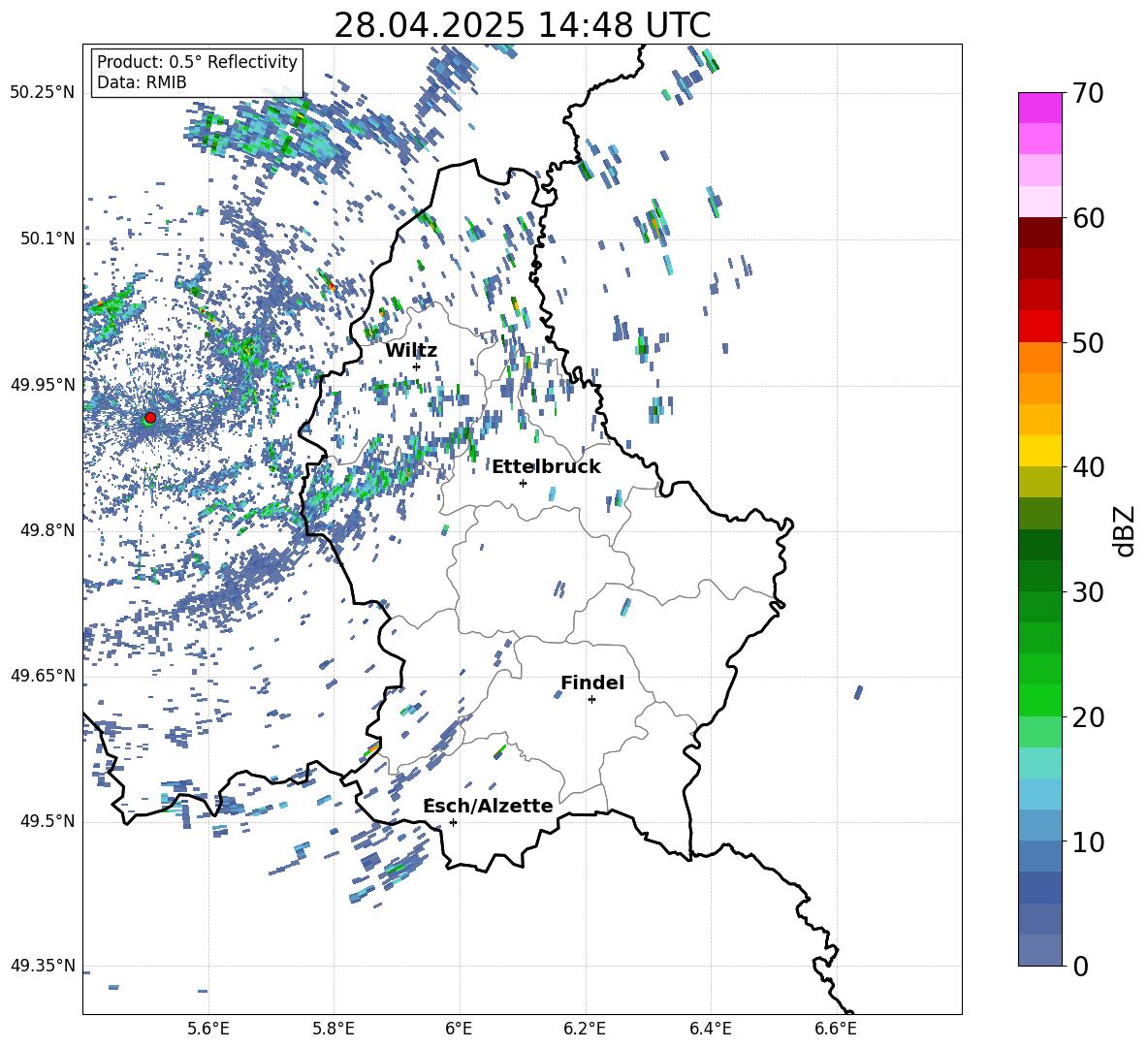Select the Wiltz city label

pyautogui.click(x=411, y=351)
